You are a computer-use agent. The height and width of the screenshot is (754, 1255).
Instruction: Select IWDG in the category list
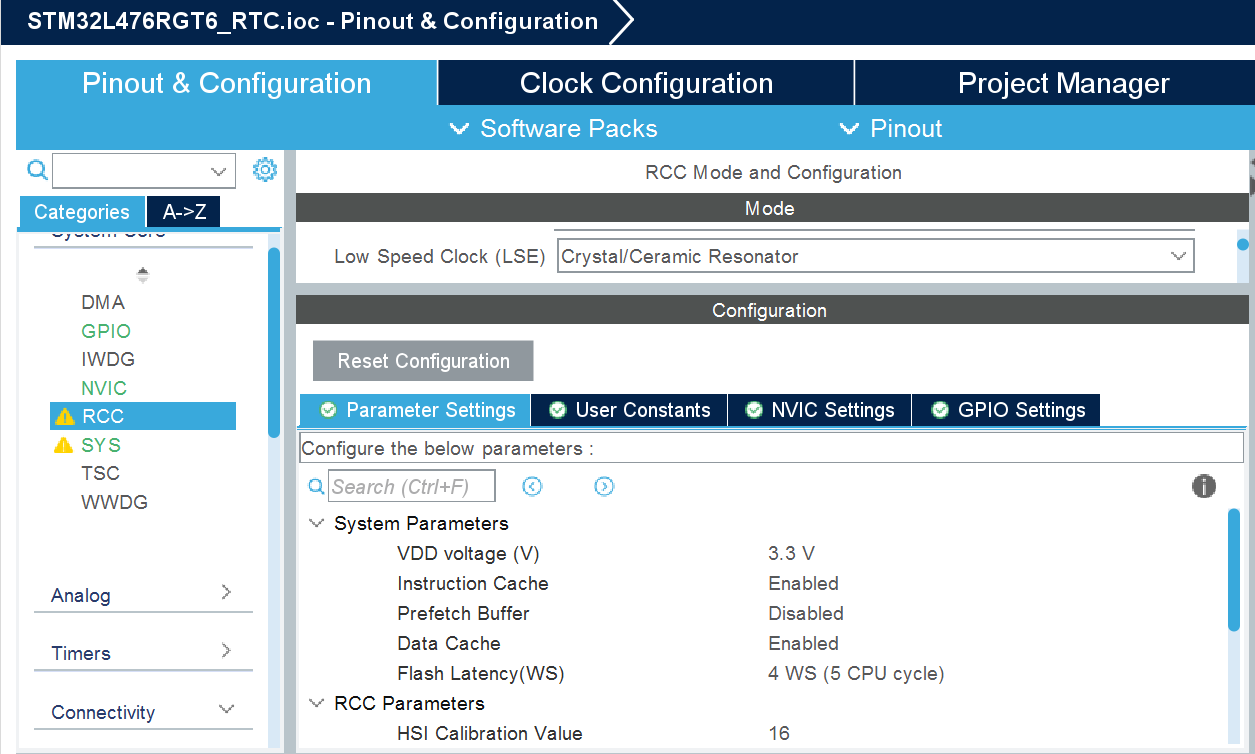[108, 359]
